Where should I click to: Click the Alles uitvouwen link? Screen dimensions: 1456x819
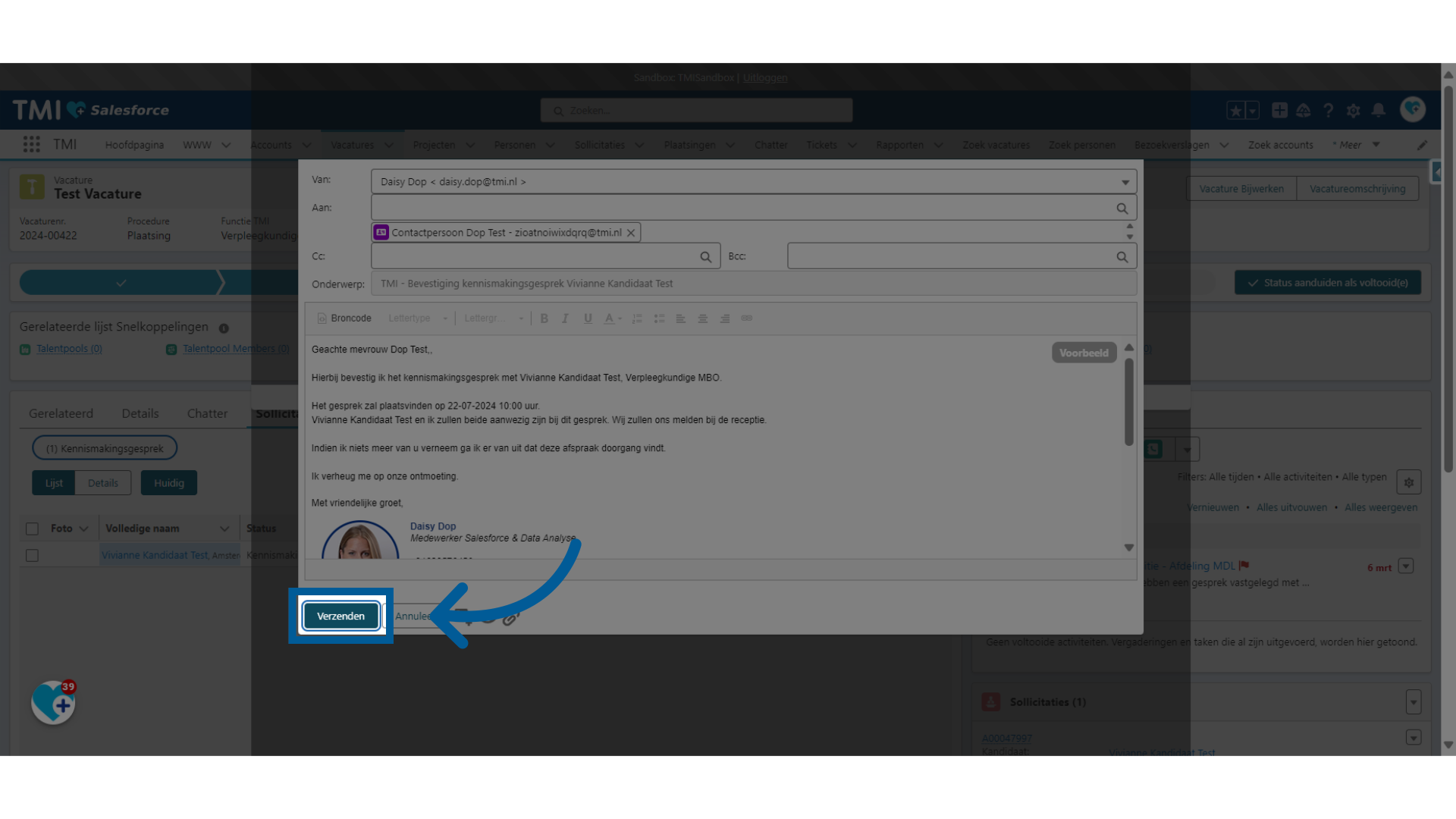[1291, 507]
